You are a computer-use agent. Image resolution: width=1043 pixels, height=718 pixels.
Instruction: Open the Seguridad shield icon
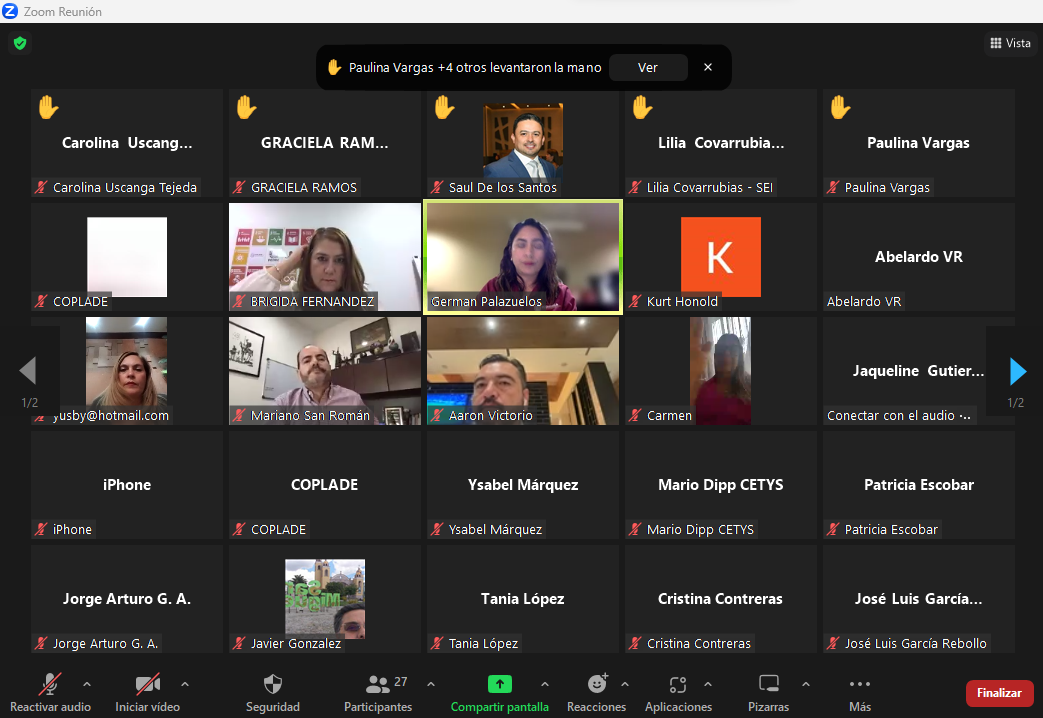(x=272, y=685)
